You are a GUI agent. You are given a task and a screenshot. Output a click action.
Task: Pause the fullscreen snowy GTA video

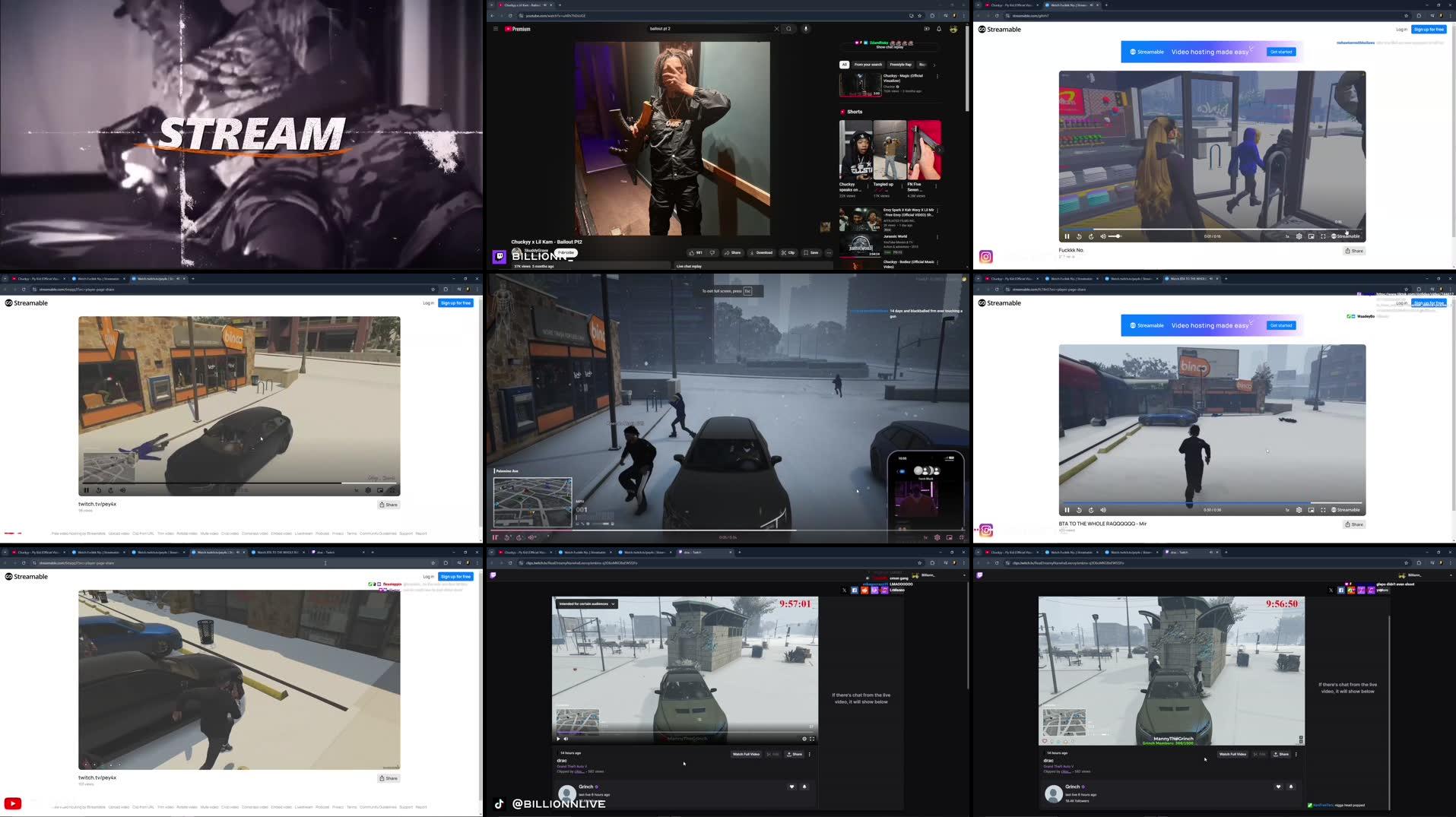coord(496,537)
